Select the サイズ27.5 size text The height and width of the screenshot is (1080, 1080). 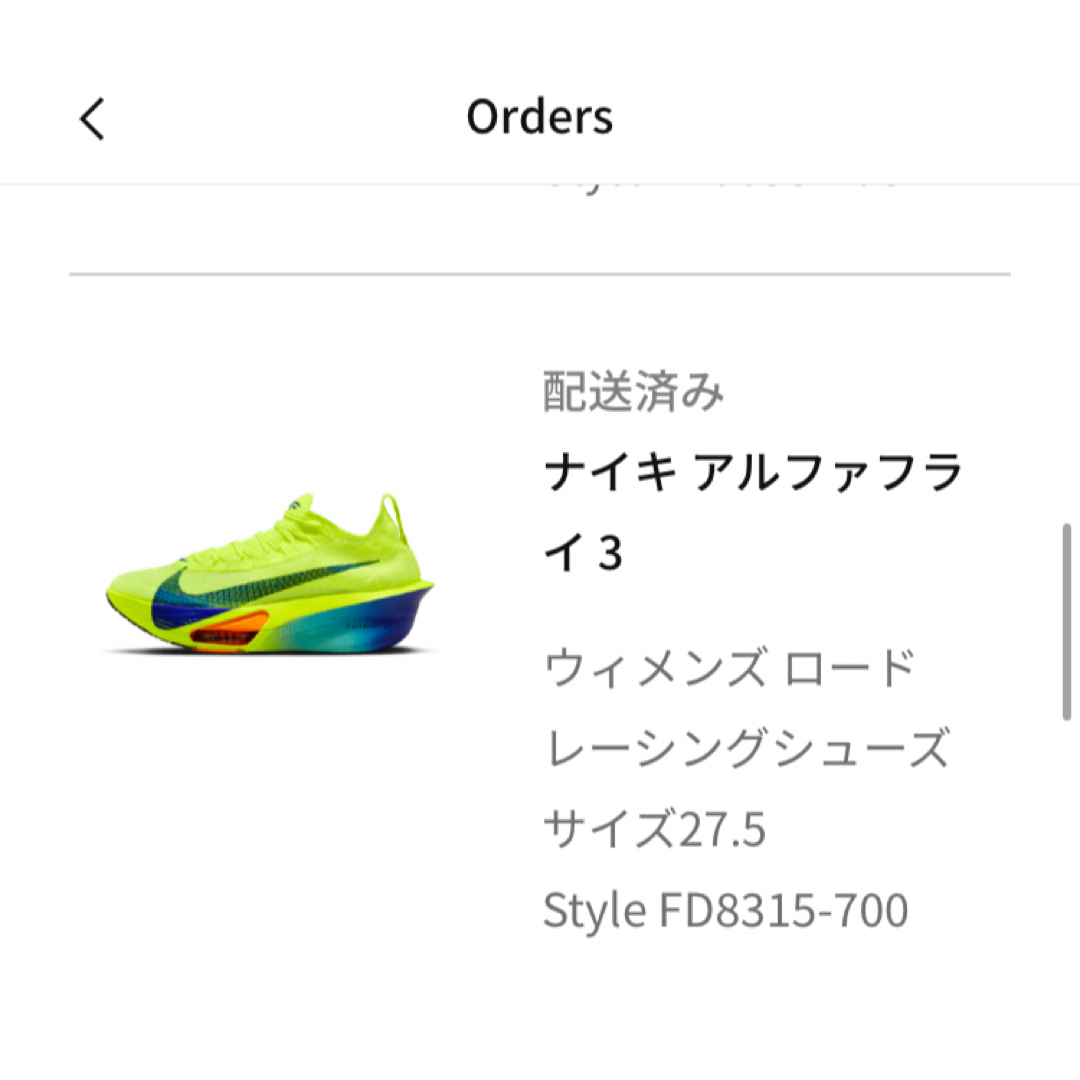click(655, 828)
